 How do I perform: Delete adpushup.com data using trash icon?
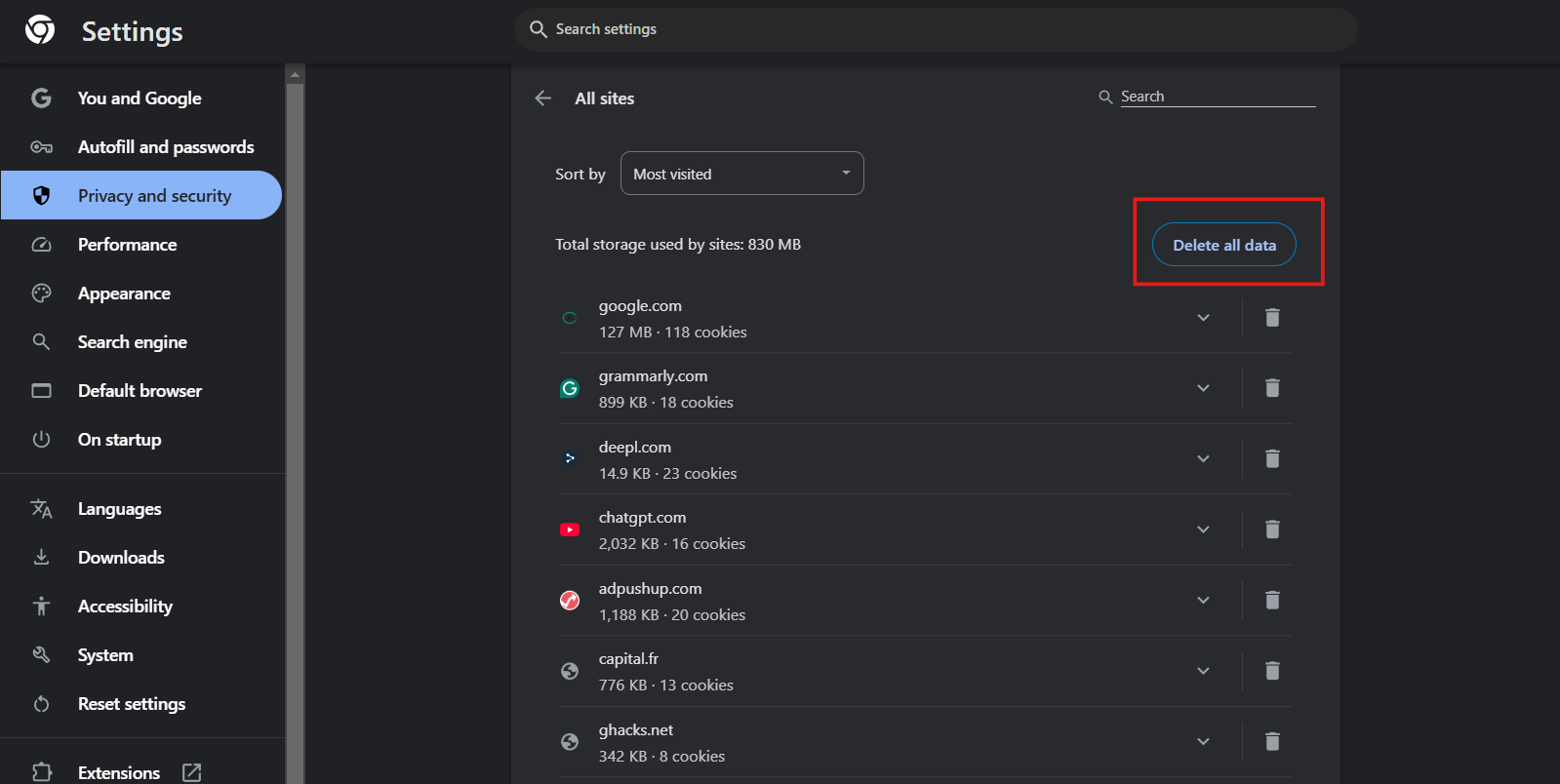[x=1272, y=601]
